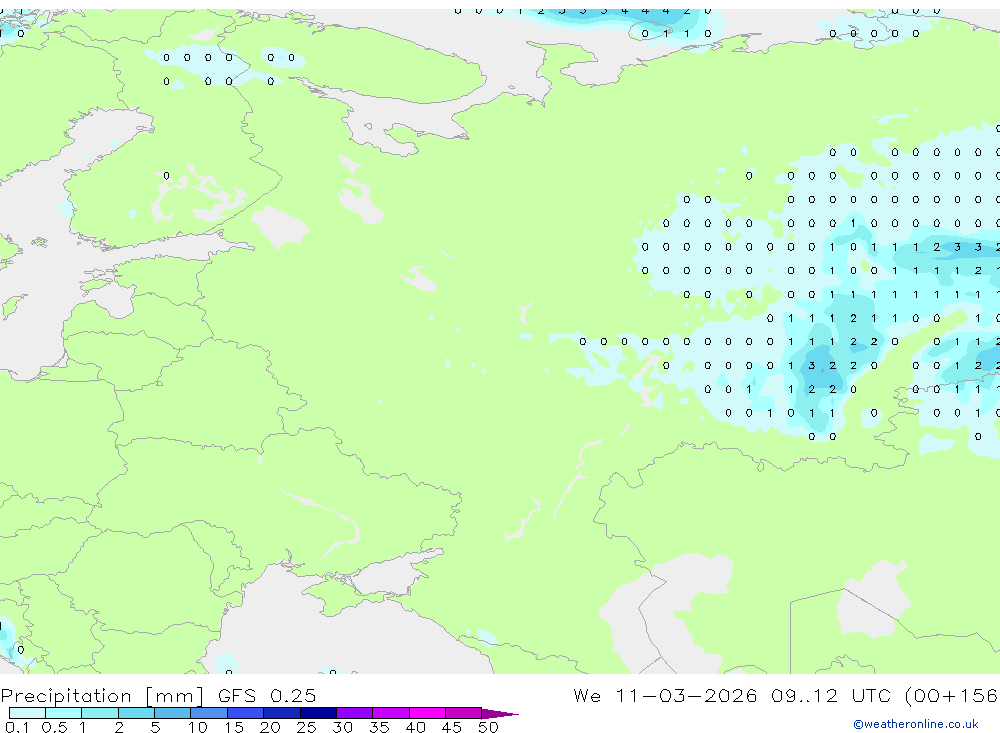The height and width of the screenshot is (733, 1000).
Task: Pick the 5–10 mm legend color swatch
Action: (173, 713)
